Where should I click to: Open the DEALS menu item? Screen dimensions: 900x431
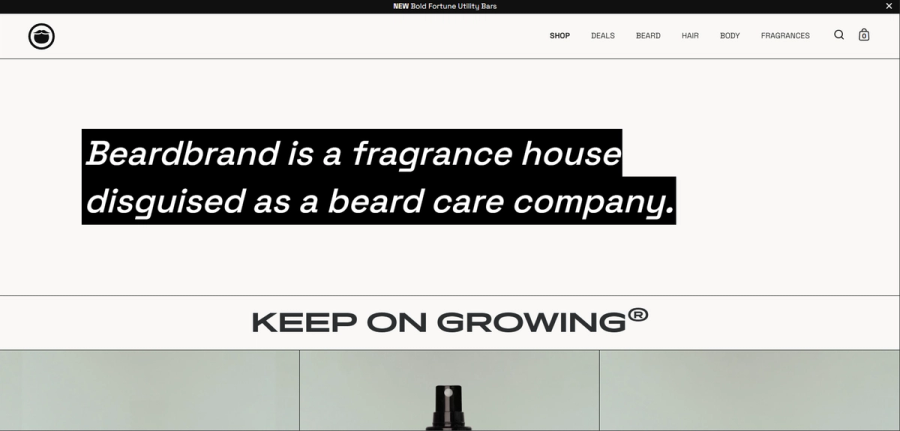pyautogui.click(x=603, y=36)
